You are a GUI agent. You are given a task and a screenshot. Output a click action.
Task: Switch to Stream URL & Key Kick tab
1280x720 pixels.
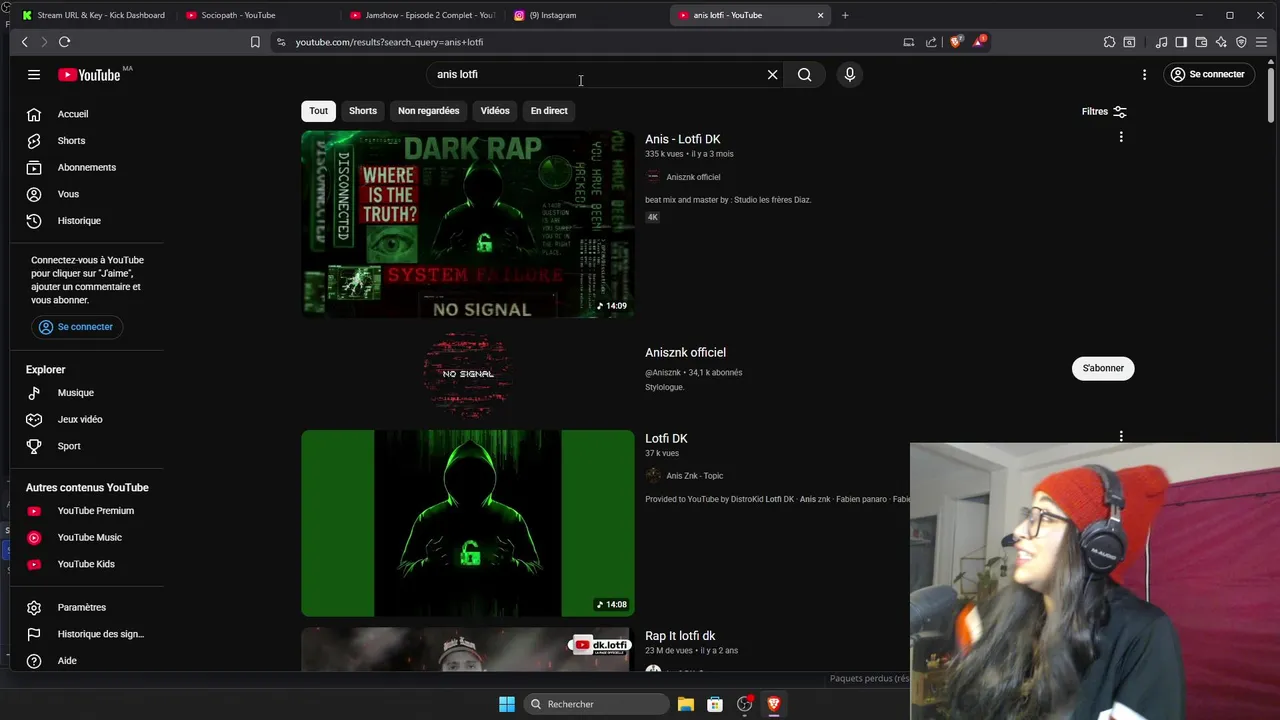point(93,15)
